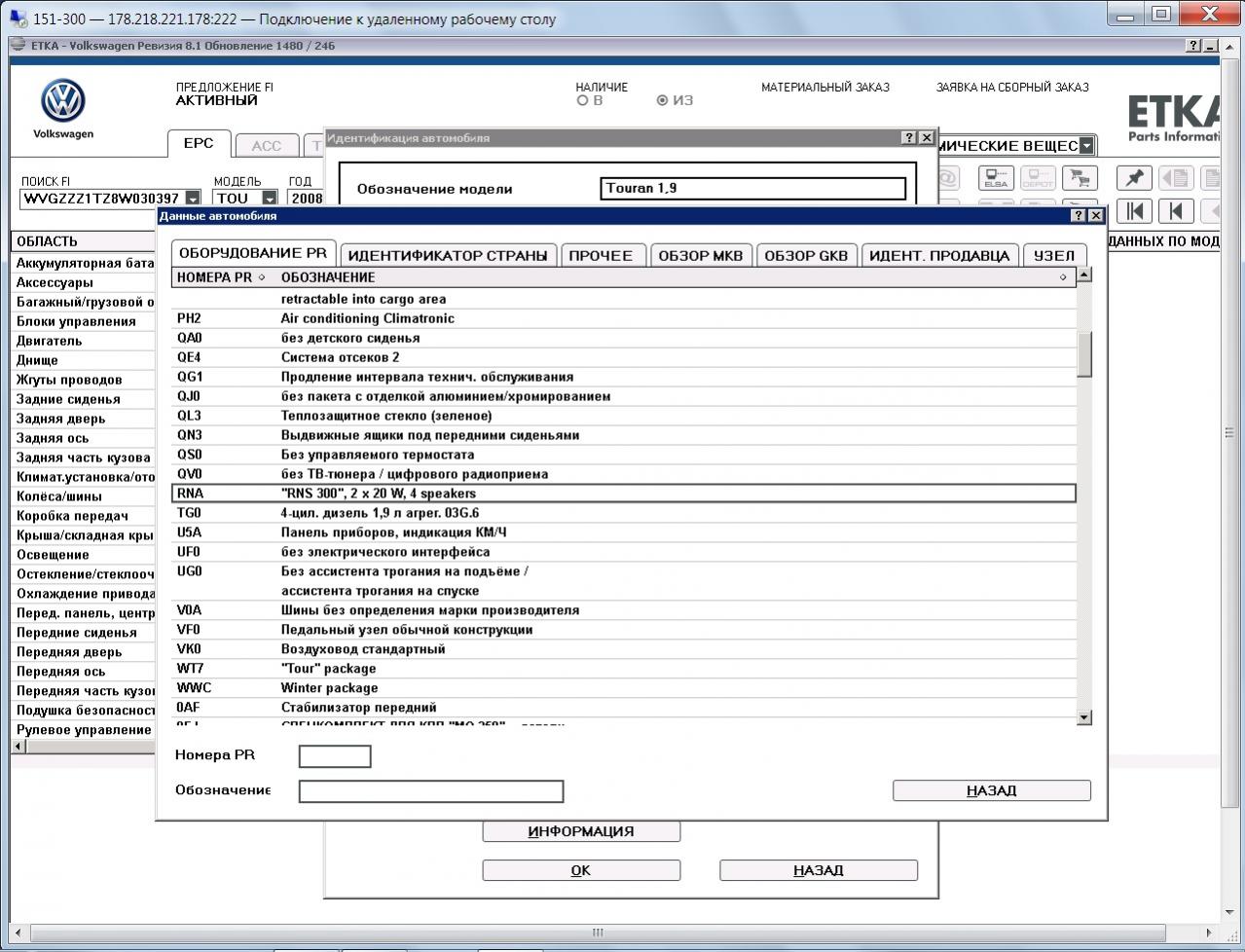The width and height of the screenshot is (1245, 952).
Task: Select the ИЗ availability radio button
Action: pos(663,100)
